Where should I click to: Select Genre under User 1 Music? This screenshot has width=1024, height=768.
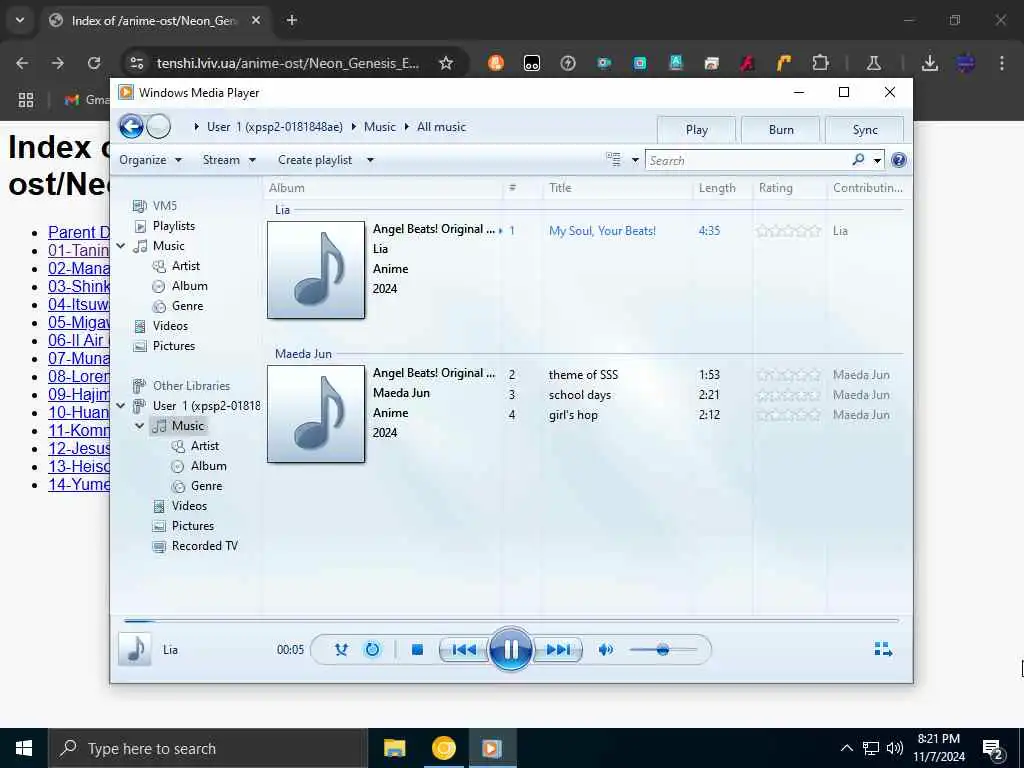pos(197,486)
